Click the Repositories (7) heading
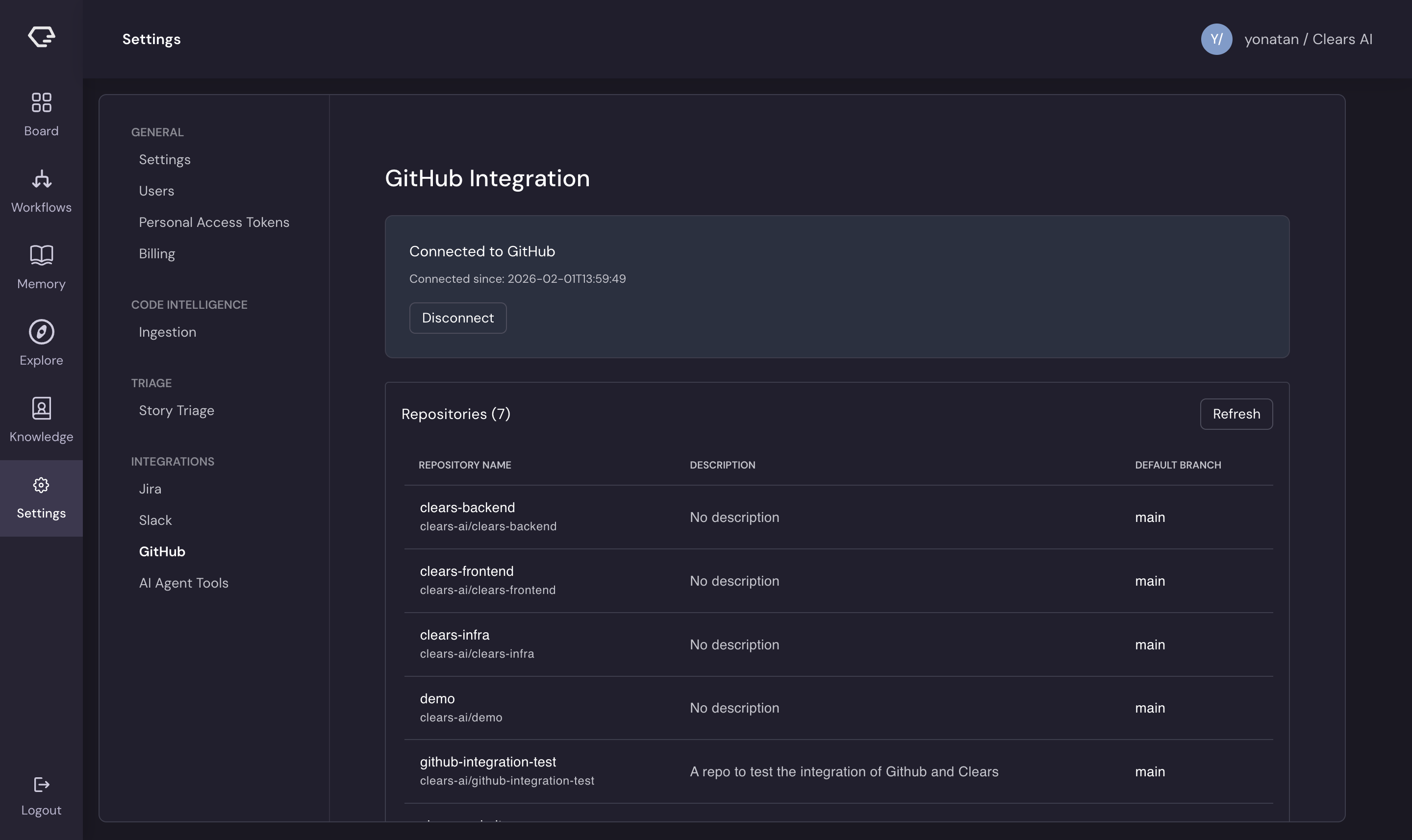 (456, 414)
